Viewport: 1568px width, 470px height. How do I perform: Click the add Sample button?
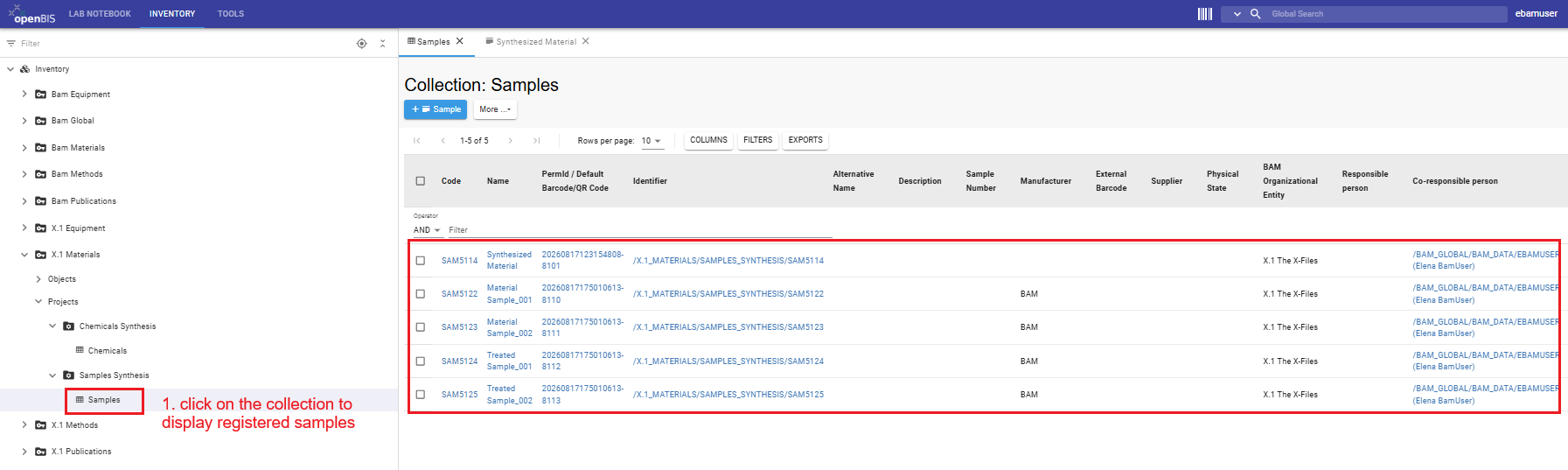coord(436,109)
